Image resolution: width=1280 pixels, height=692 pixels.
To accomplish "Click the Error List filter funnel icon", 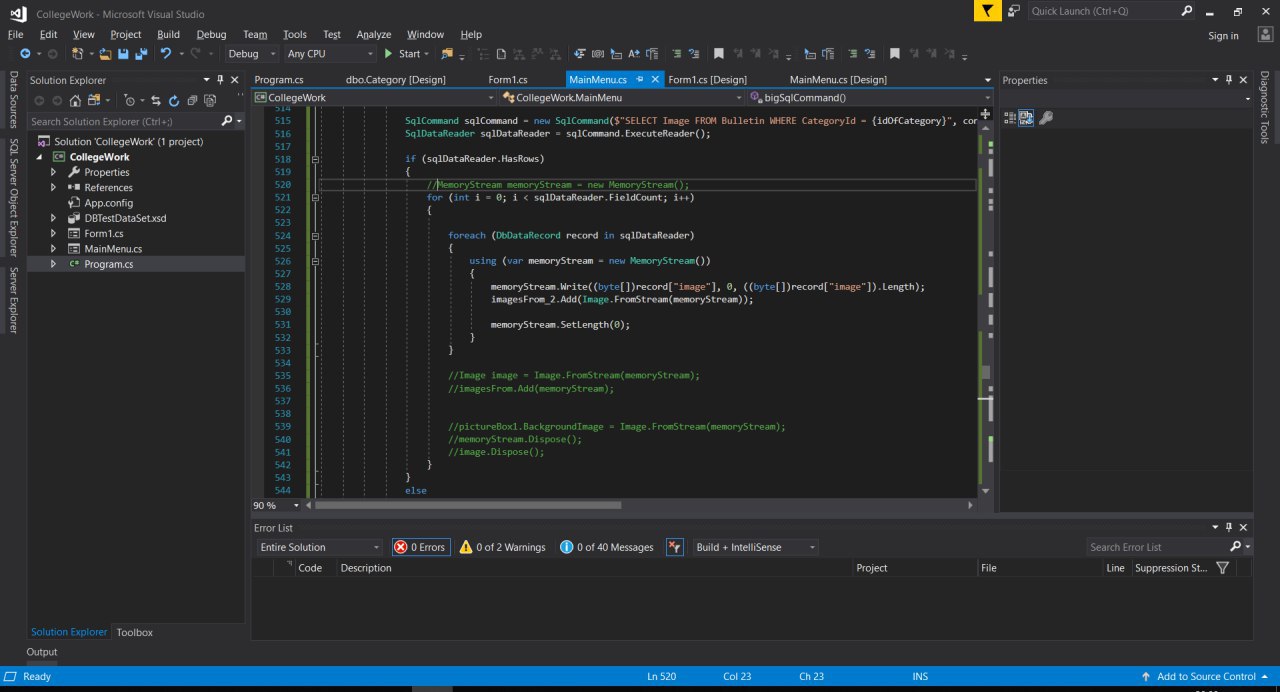I will pos(1222,568).
